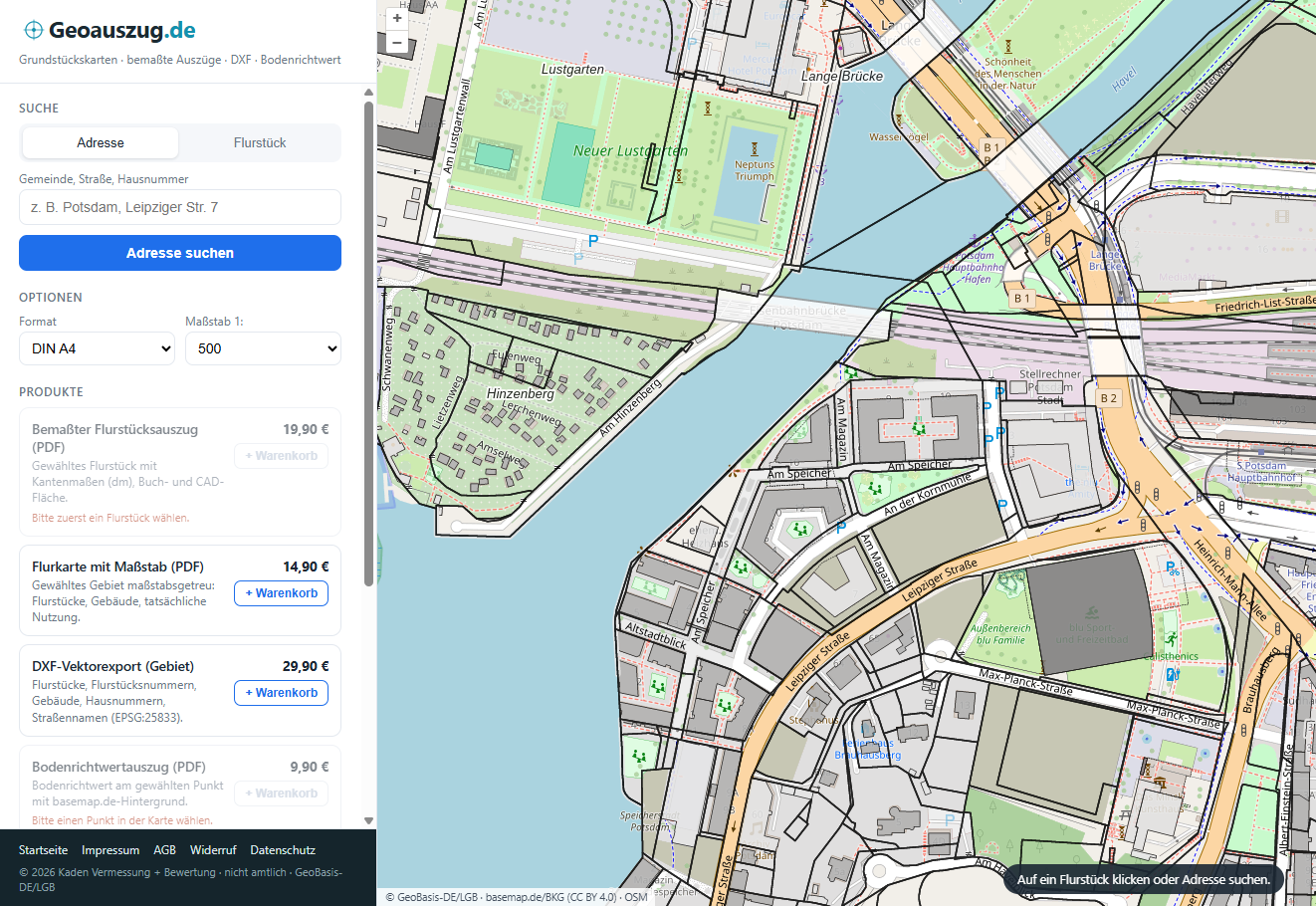Open the basemap.de/BKG attribution link
This screenshot has height=906, width=1316.
coord(525,897)
